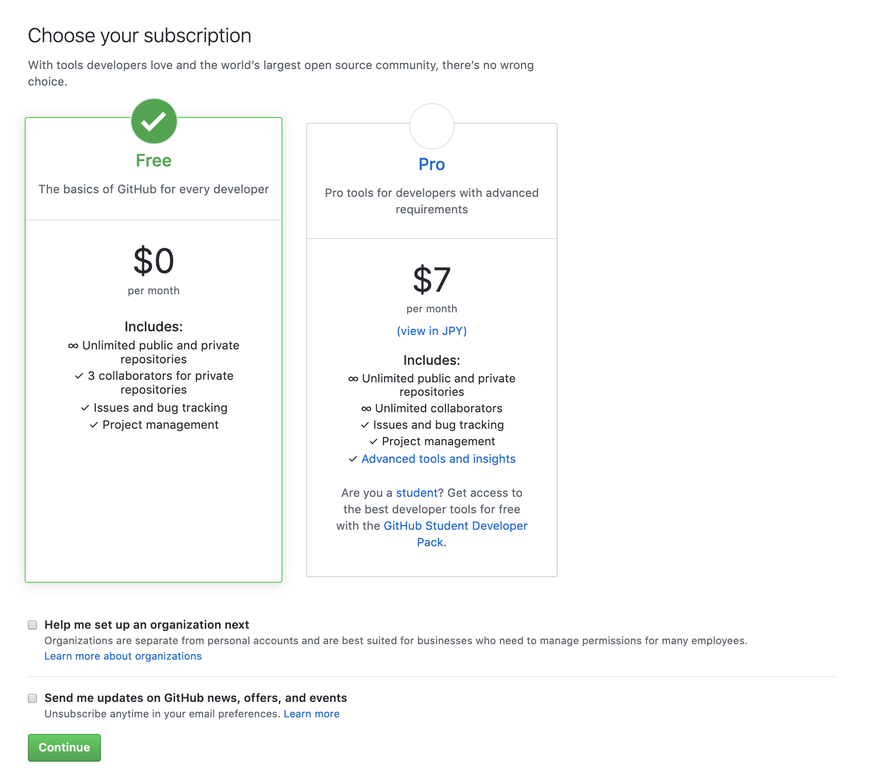Click infinity icon beside Unlimited collaborators
870x772 pixels.
point(366,408)
